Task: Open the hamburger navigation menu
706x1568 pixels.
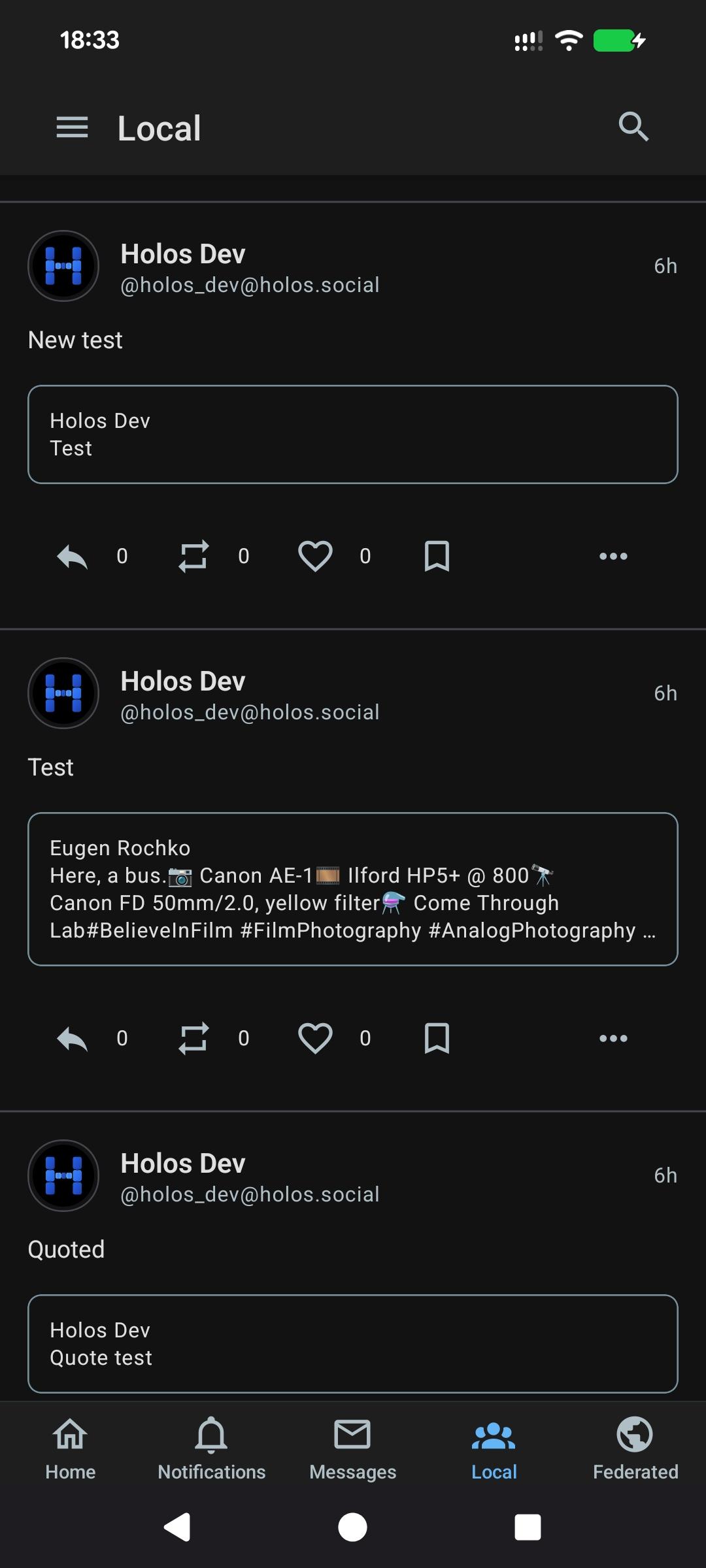Action: click(72, 127)
